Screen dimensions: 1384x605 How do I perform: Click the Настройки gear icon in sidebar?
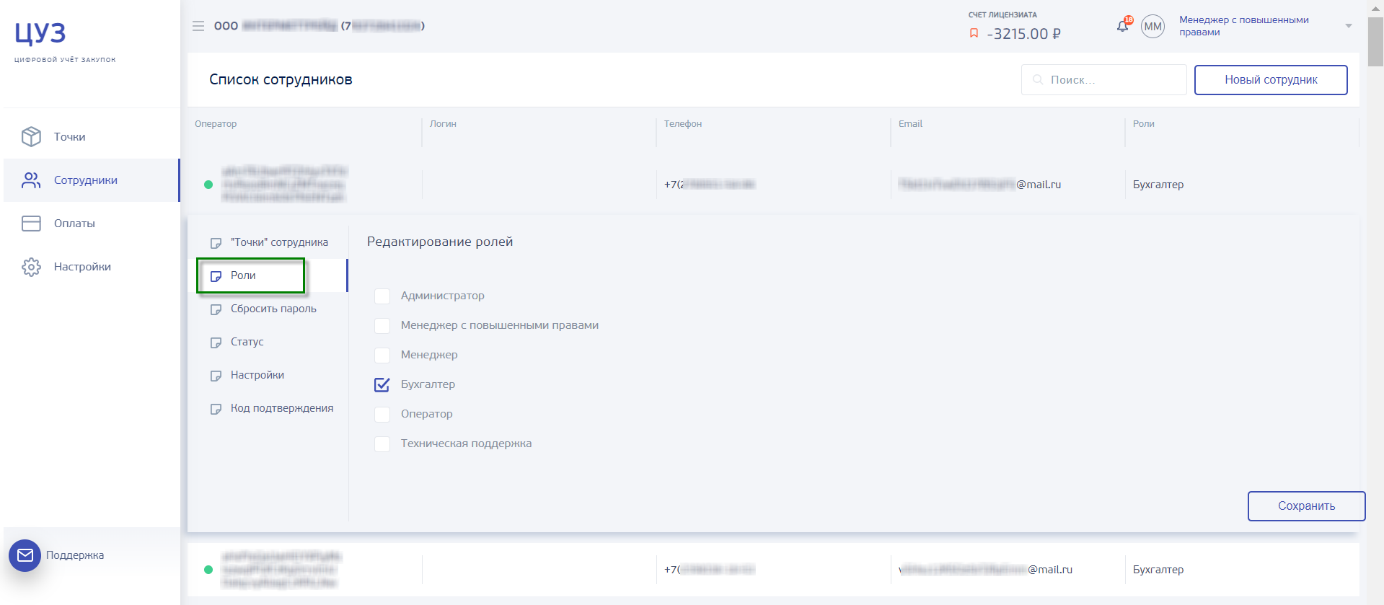(31, 267)
